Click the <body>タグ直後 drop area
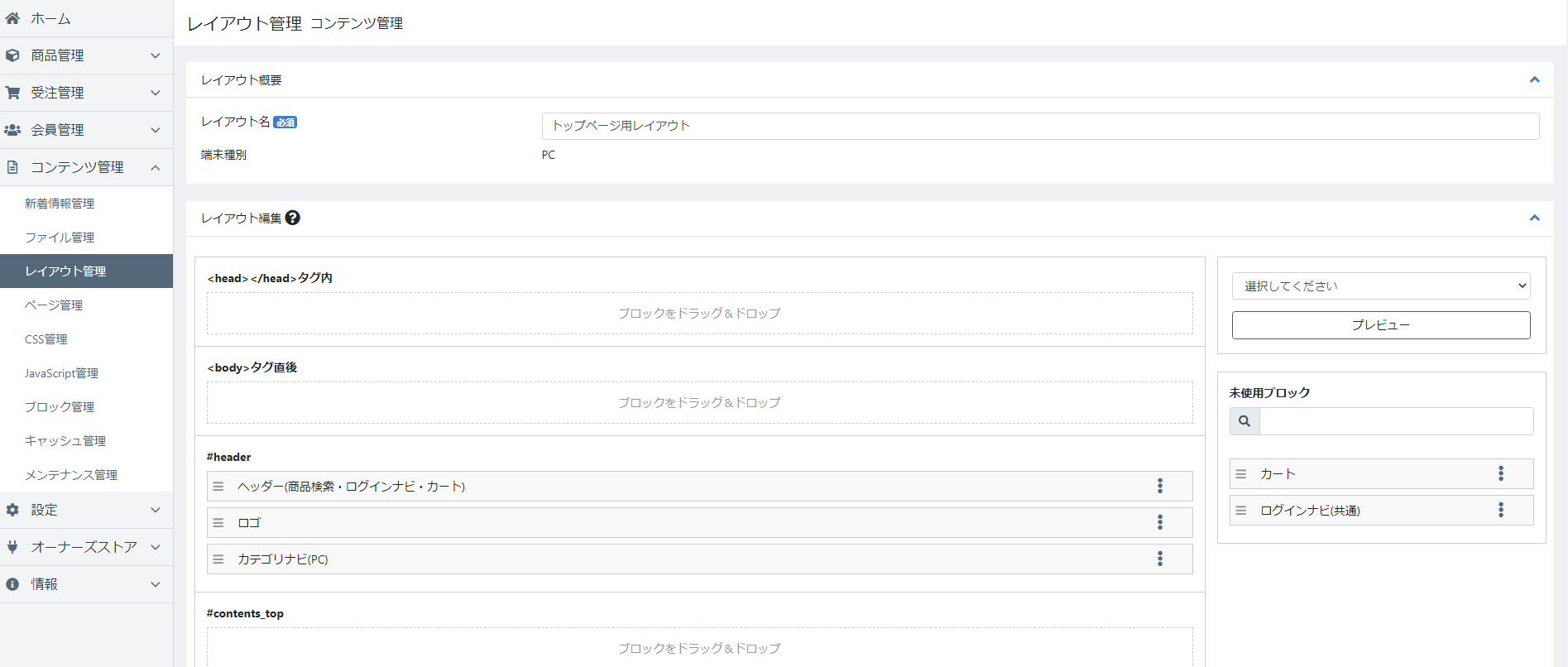 pos(699,403)
